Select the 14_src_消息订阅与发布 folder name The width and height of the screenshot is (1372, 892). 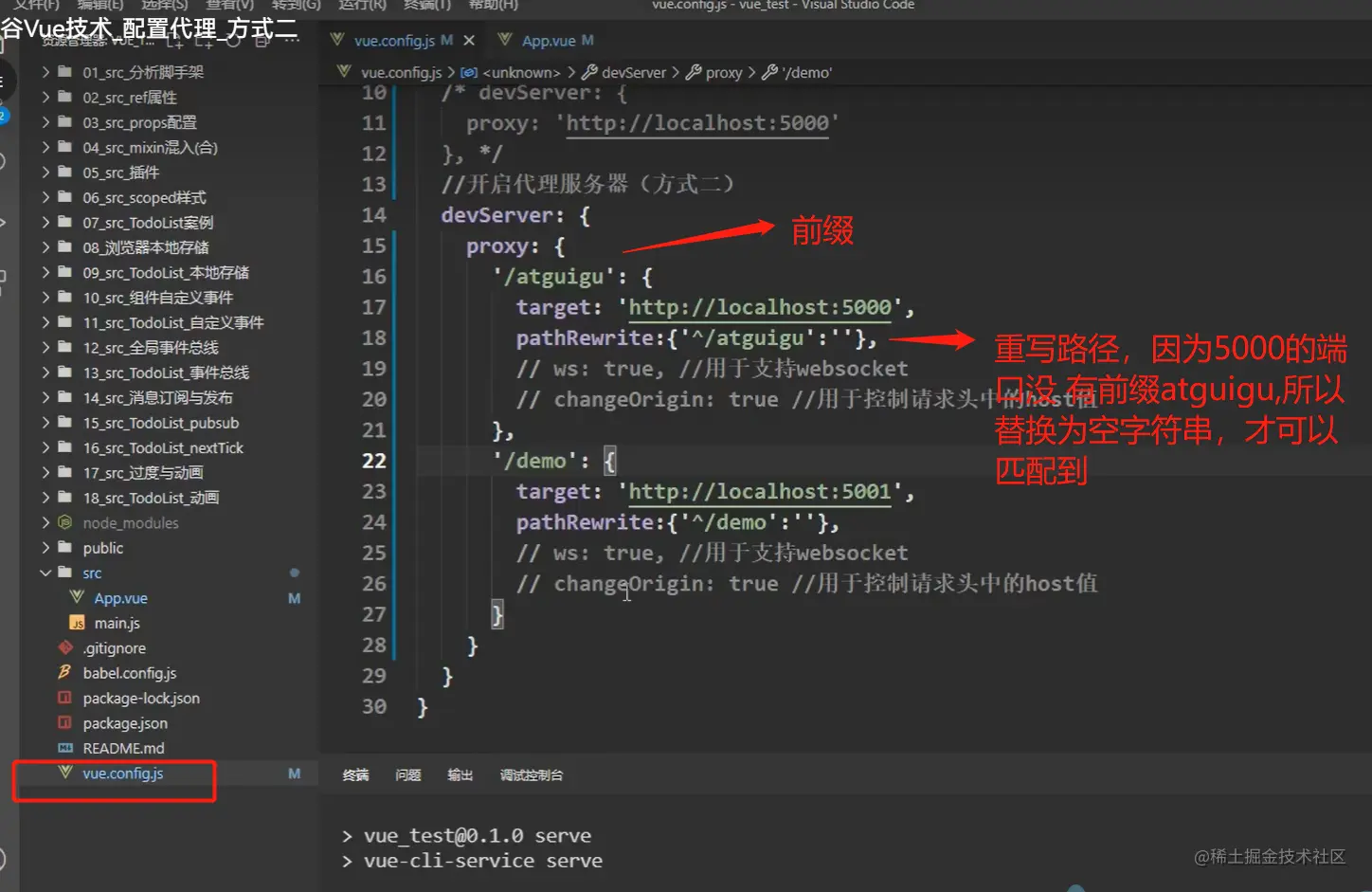pyautogui.click(x=157, y=397)
